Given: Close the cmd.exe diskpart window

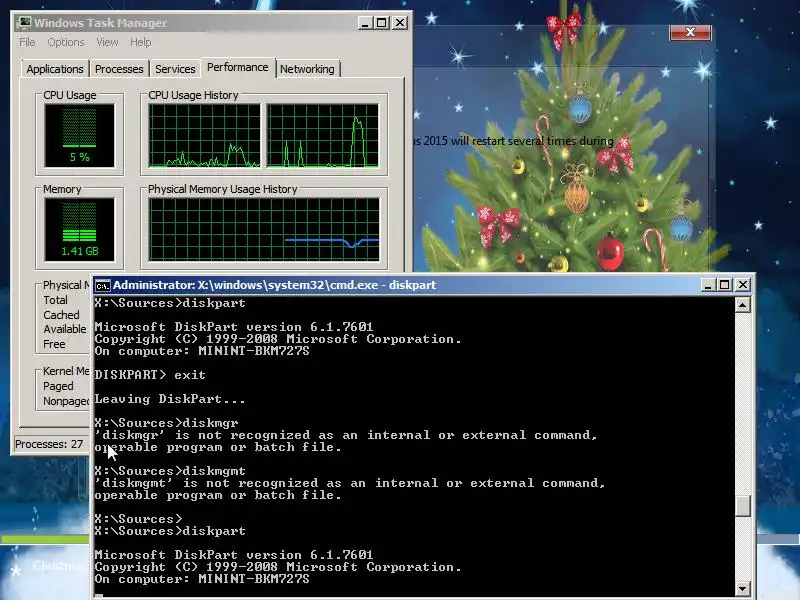Looking at the screenshot, I should pos(743,285).
